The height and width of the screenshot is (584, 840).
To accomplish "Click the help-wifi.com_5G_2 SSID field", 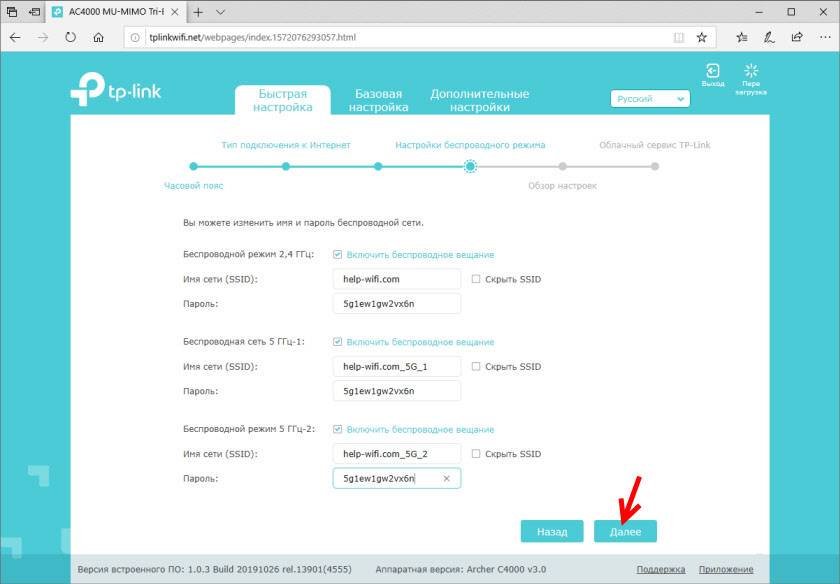I will 396,454.
